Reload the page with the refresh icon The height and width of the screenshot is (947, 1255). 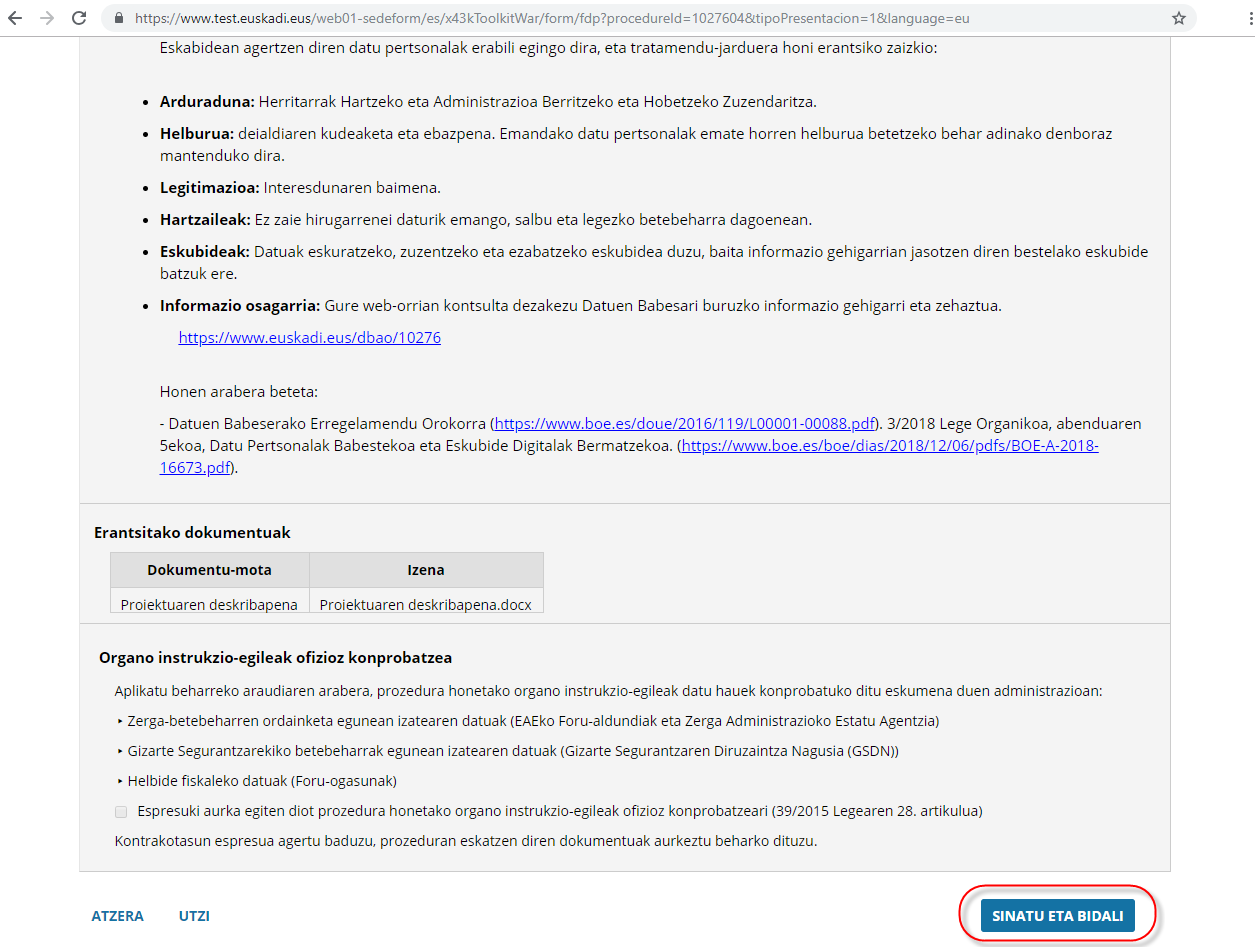(79, 18)
